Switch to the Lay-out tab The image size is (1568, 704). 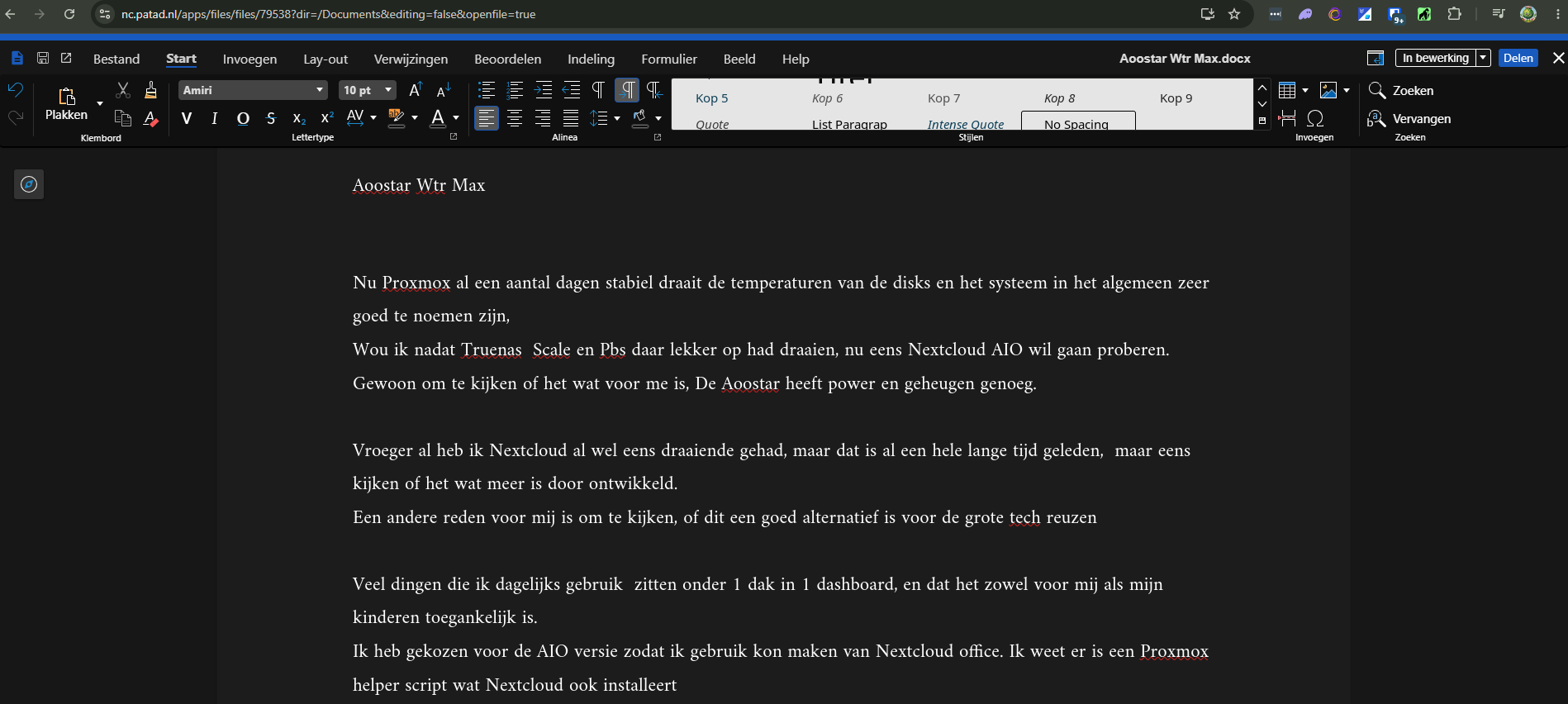[x=325, y=59]
